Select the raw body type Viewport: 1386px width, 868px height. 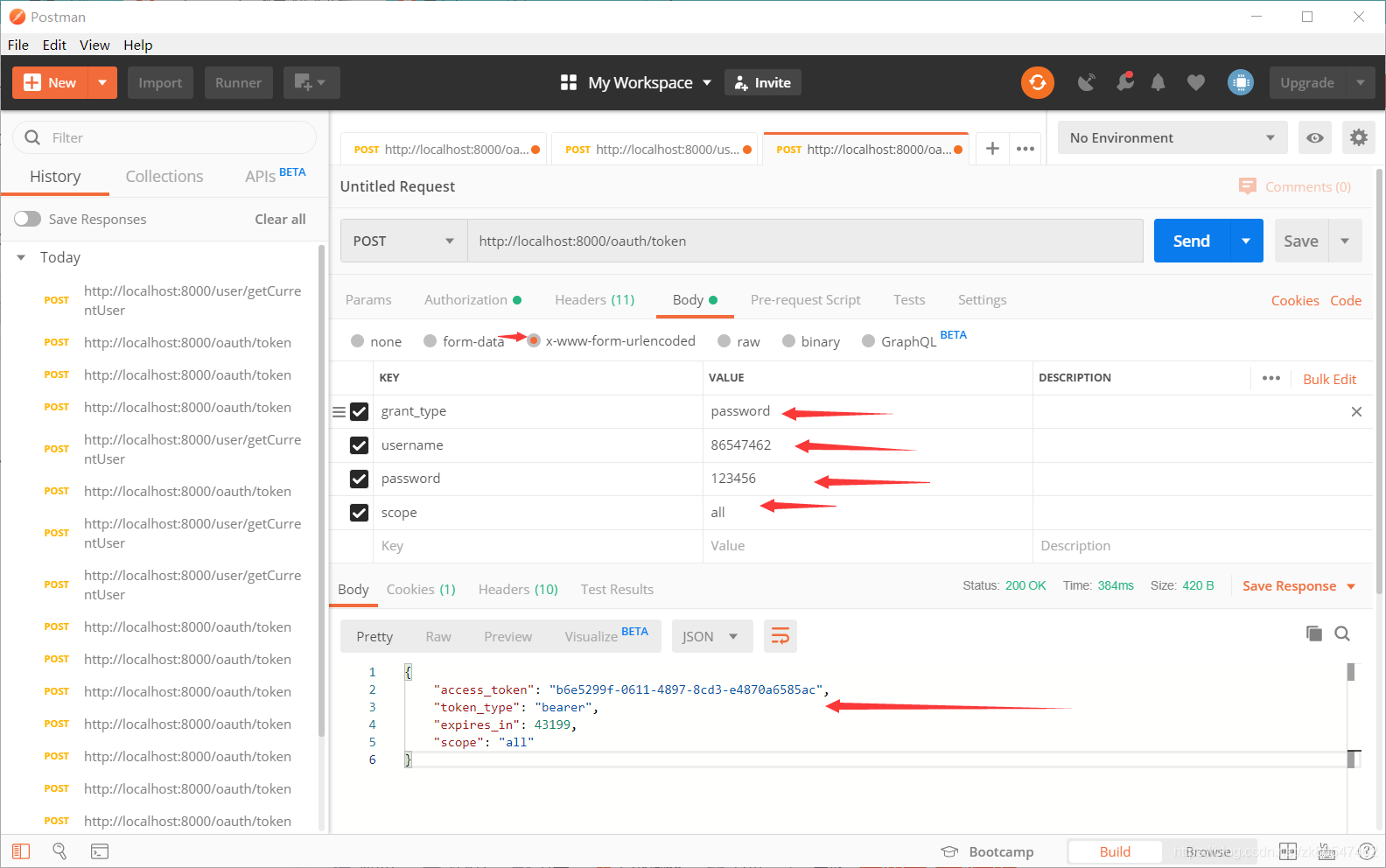(x=724, y=341)
